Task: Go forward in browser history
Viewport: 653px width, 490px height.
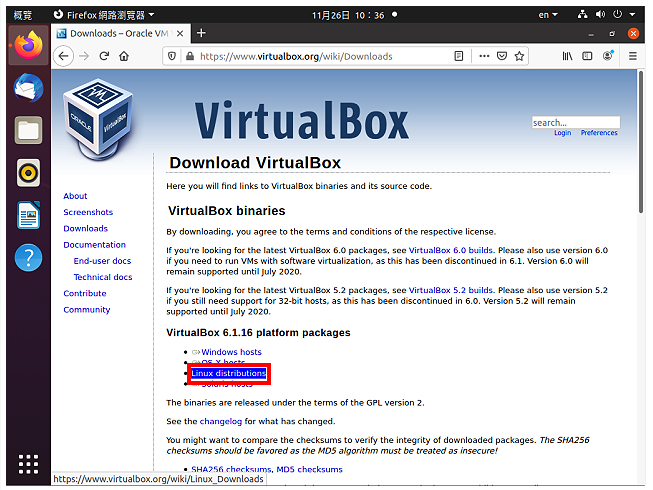Action: pos(84,56)
